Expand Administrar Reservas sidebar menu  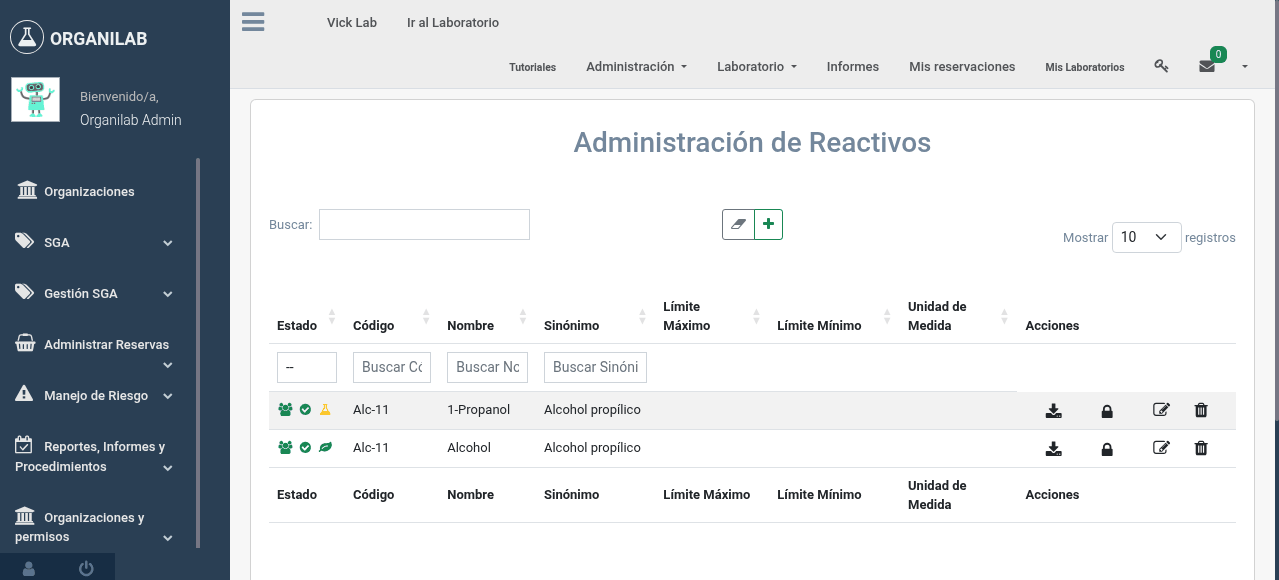coord(95,352)
